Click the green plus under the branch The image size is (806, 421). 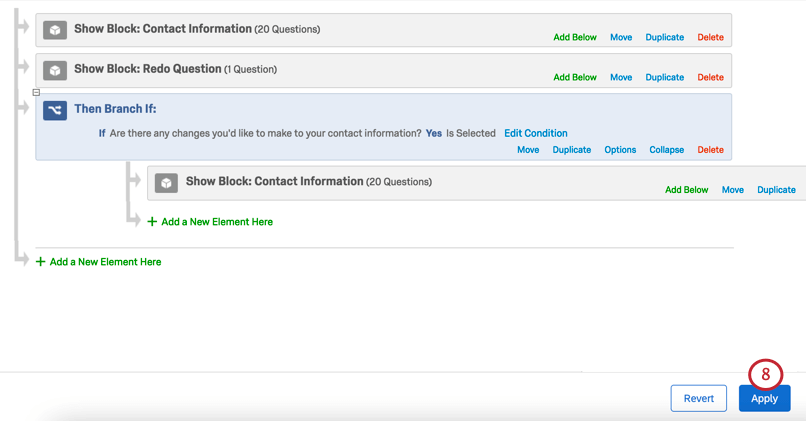coord(152,222)
